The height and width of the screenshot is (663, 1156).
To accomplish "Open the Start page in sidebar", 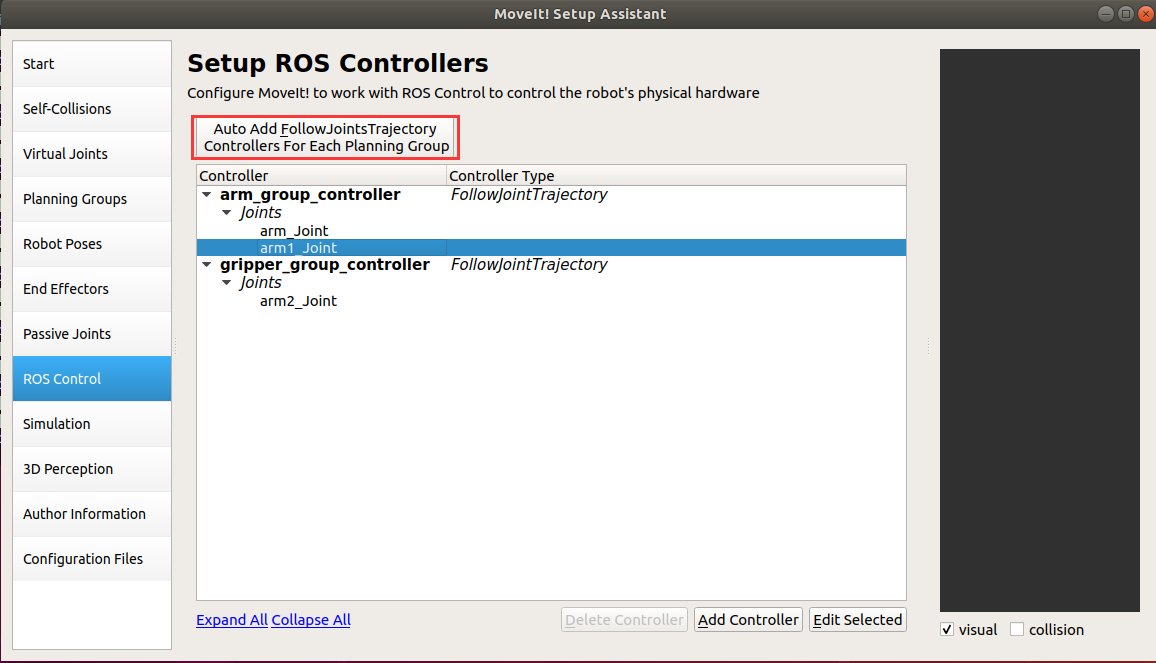I will tap(92, 64).
